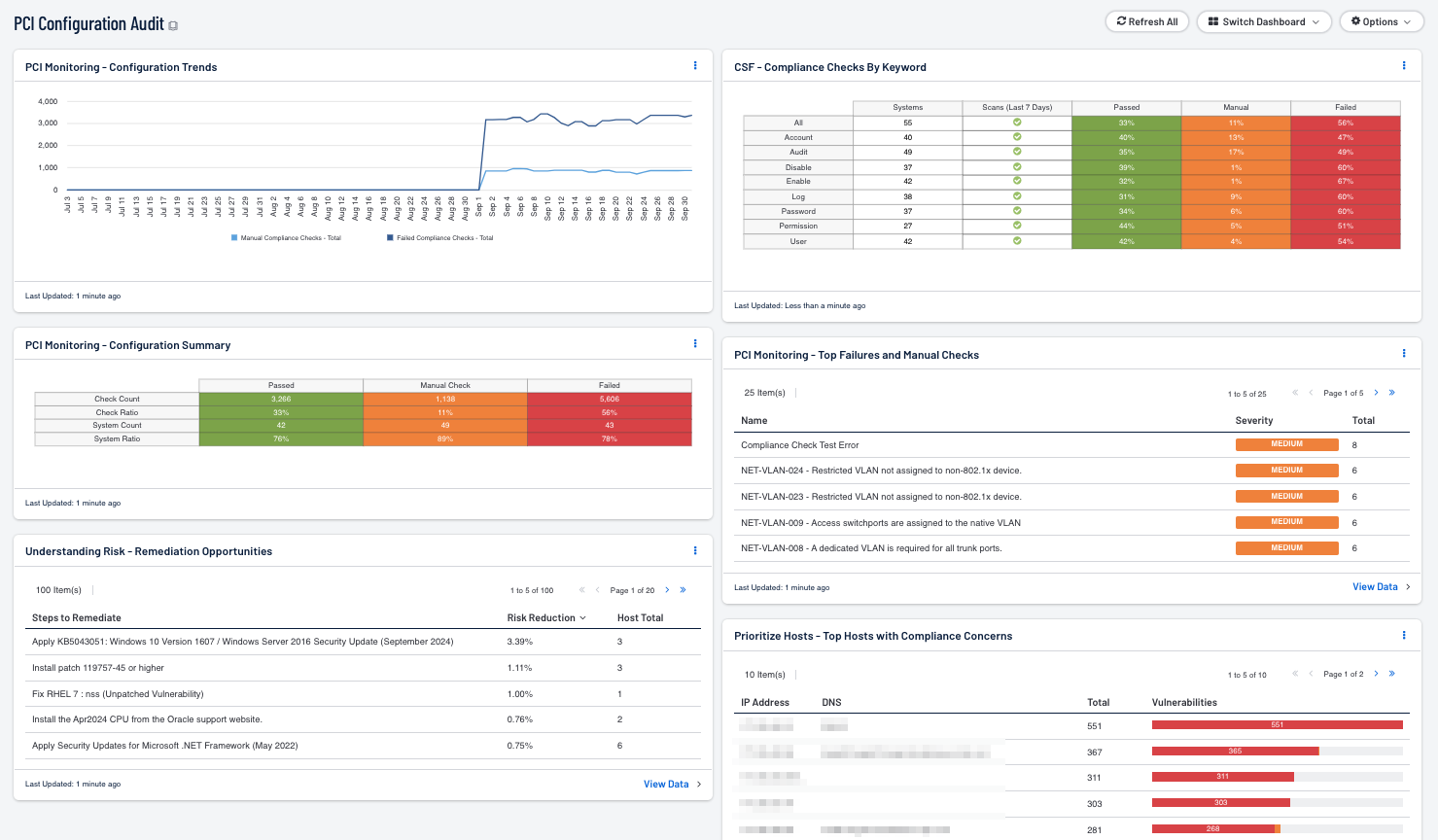Open View Data in Top Failures panel
Image resolution: width=1438 pixels, height=840 pixels.
(1381, 586)
